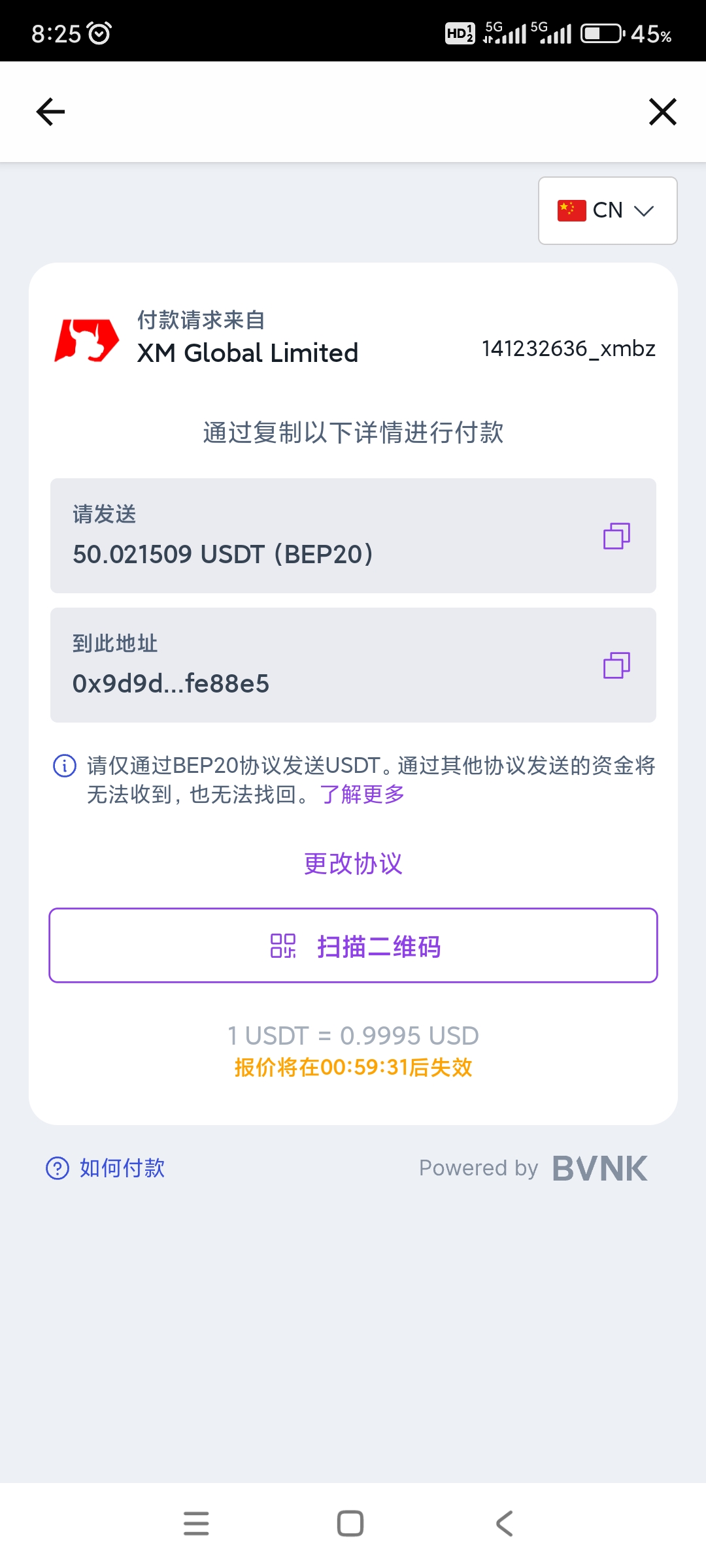Open the 了解更多 link
The width and height of the screenshot is (706, 1568).
point(362,794)
